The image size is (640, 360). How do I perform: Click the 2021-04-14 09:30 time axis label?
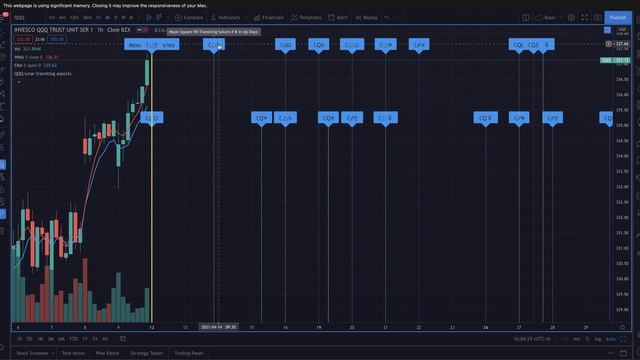[218, 327]
